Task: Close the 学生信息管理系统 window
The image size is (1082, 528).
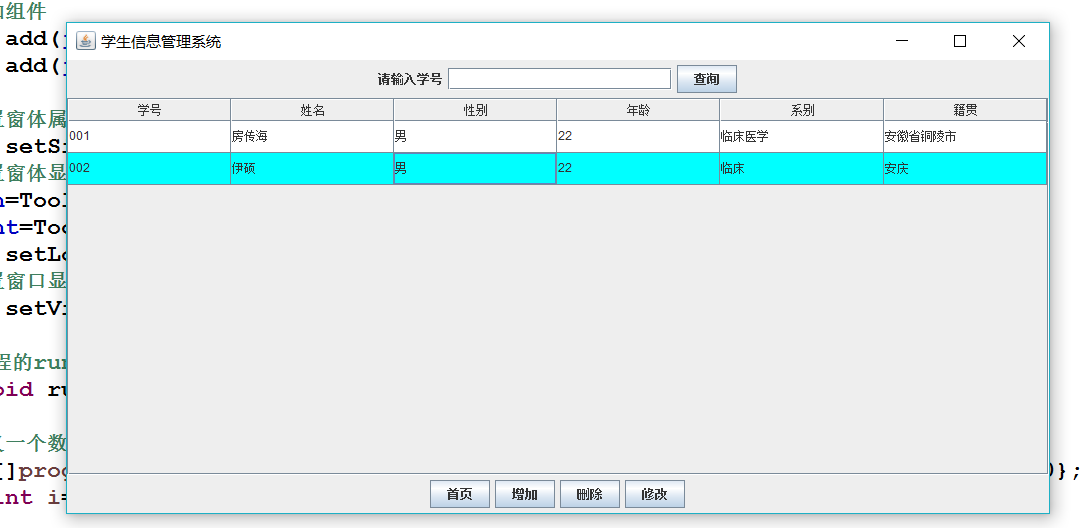Action: coord(1019,41)
